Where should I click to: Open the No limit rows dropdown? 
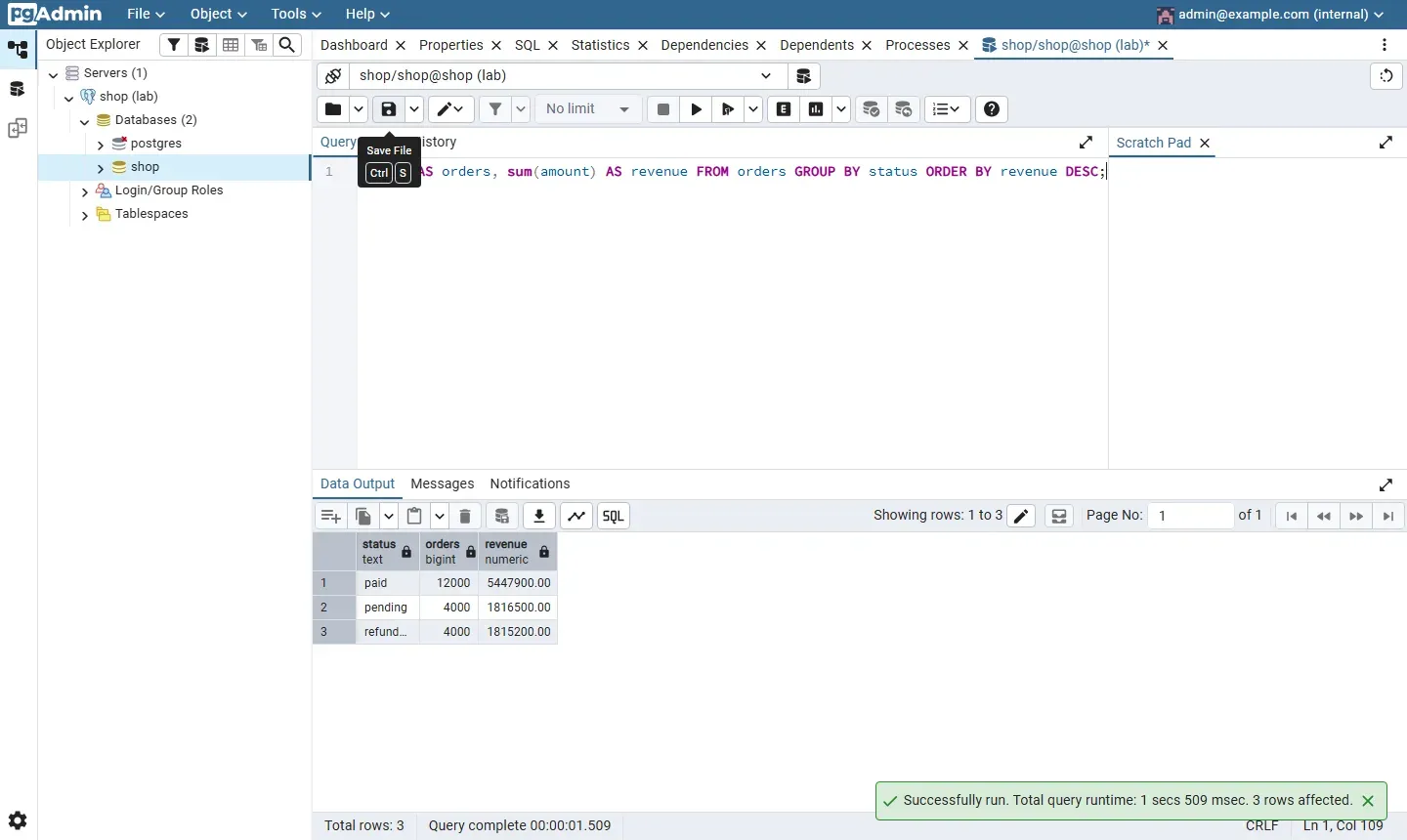588,109
